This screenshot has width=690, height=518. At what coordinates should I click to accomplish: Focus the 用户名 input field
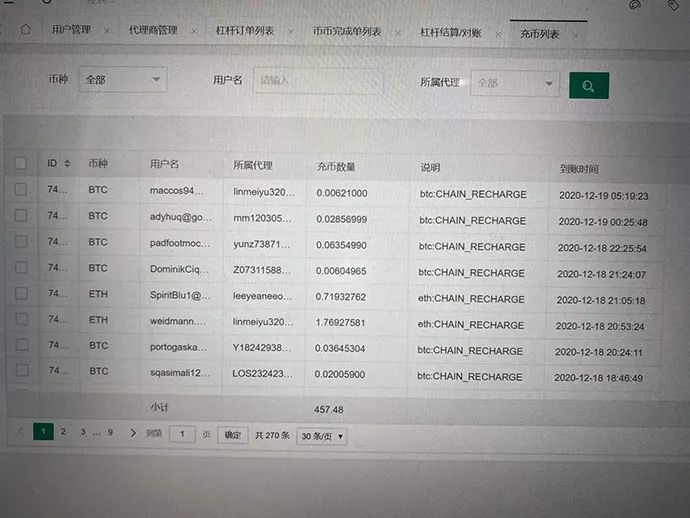tap(318, 80)
